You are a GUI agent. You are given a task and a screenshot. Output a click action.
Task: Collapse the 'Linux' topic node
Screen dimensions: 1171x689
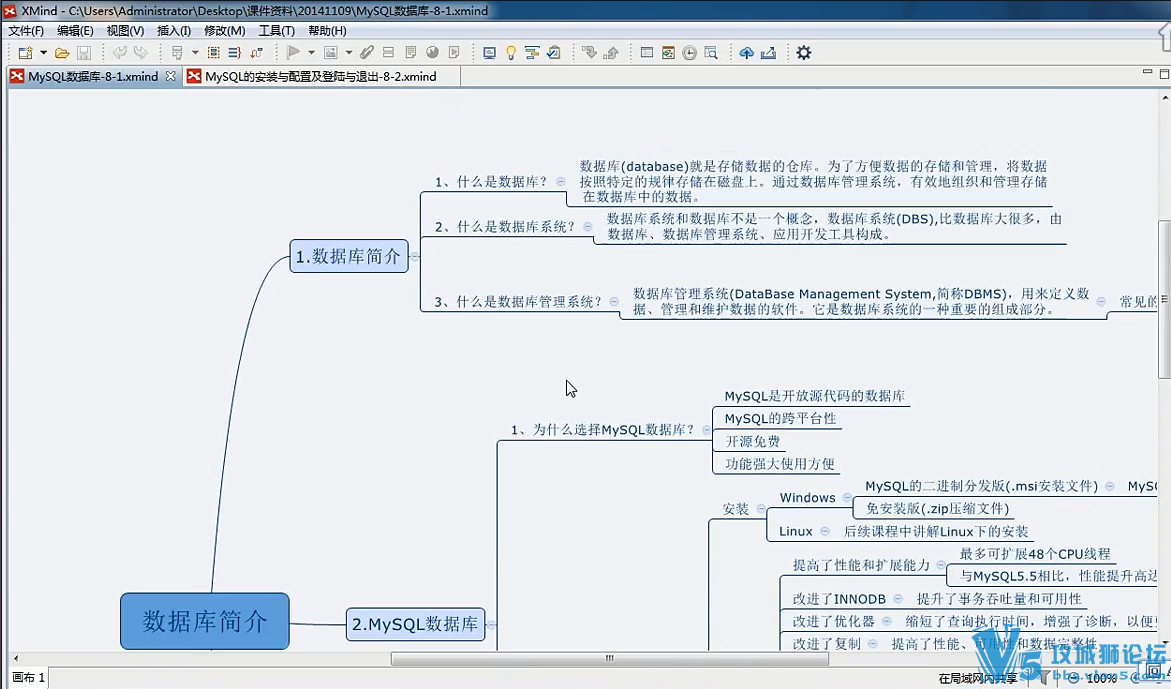(824, 531)
